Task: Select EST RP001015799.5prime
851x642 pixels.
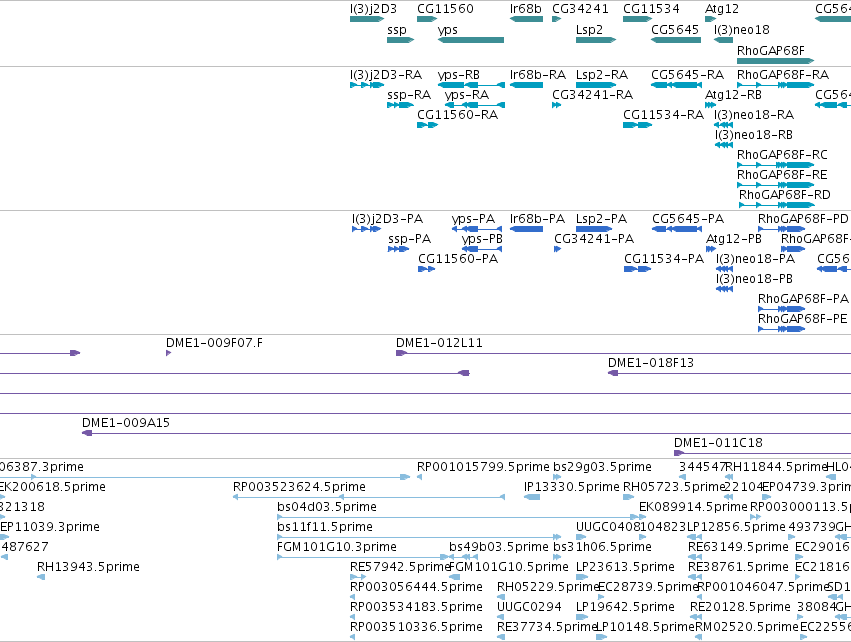Action: 420,477
